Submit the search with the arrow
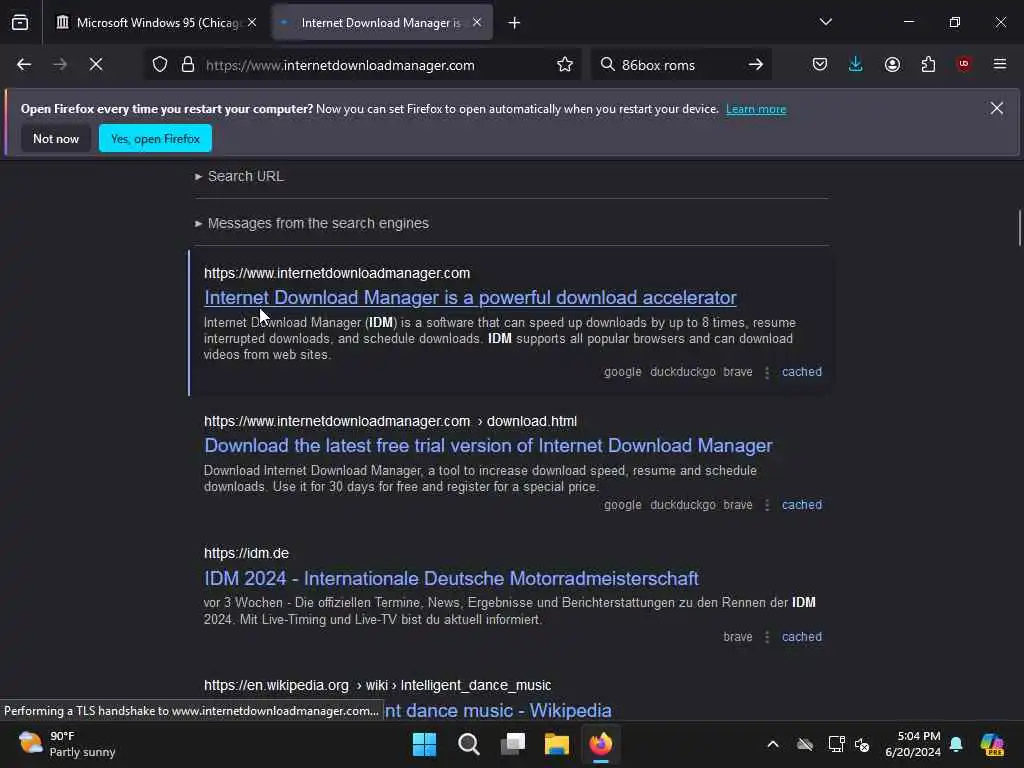Screen dimensions: 1024x768 click(756, 64)
